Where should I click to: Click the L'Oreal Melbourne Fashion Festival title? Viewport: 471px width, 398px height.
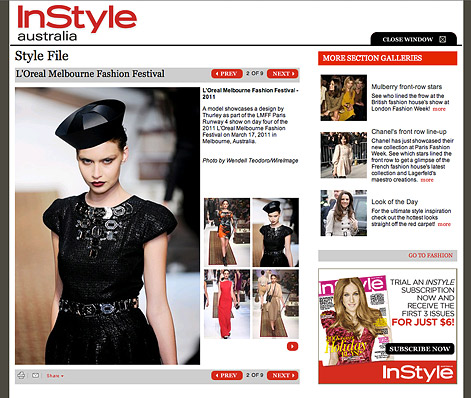click(x=90, y=74)
